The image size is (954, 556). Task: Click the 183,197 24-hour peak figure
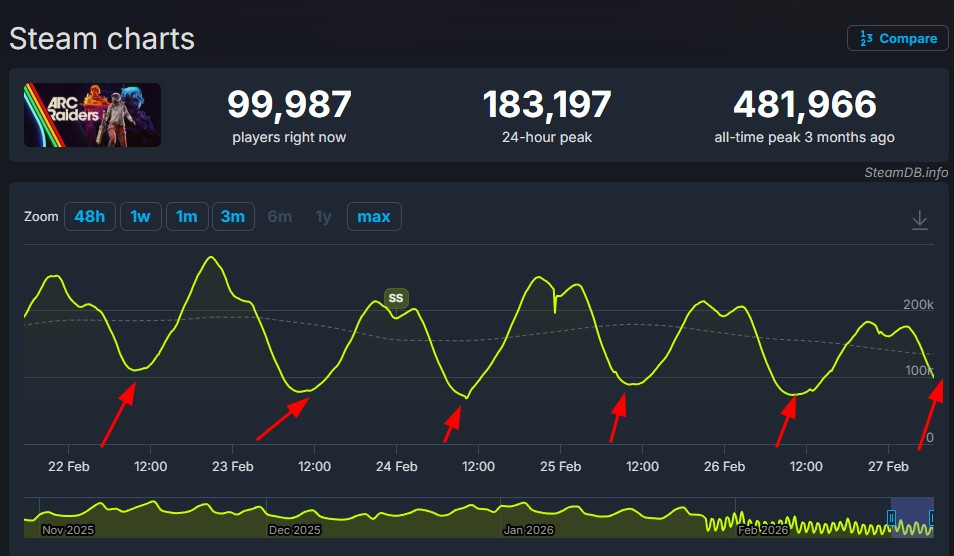point(547,104)
